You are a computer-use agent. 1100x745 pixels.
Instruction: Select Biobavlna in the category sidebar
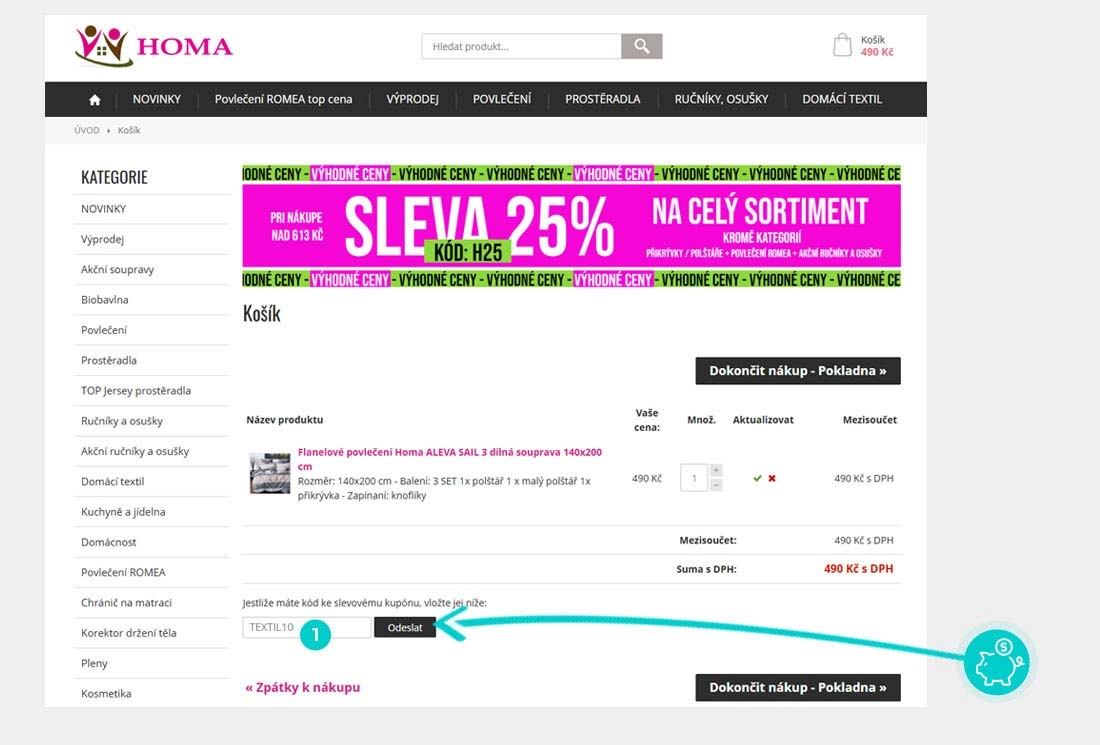coord(105,300)
